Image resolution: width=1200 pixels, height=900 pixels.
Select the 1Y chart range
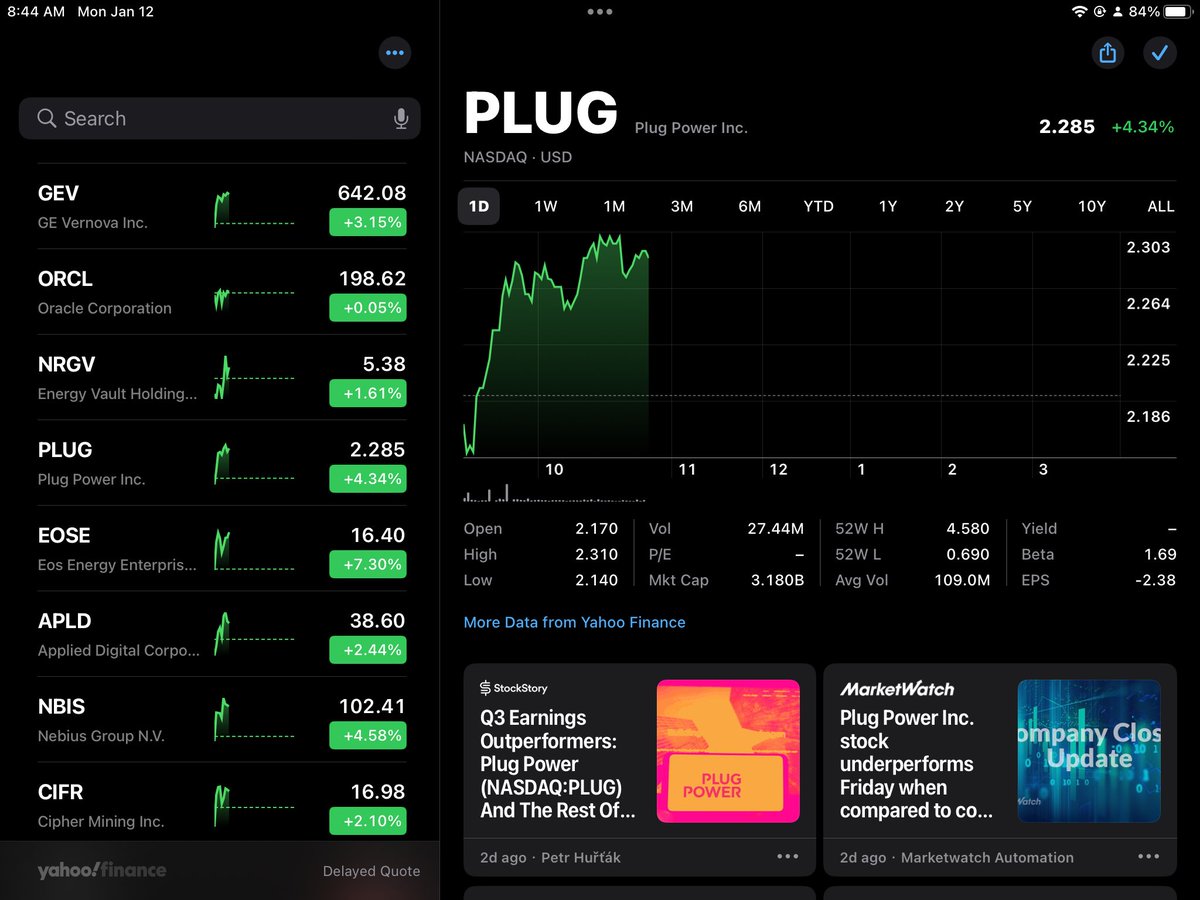click(888, 206)
